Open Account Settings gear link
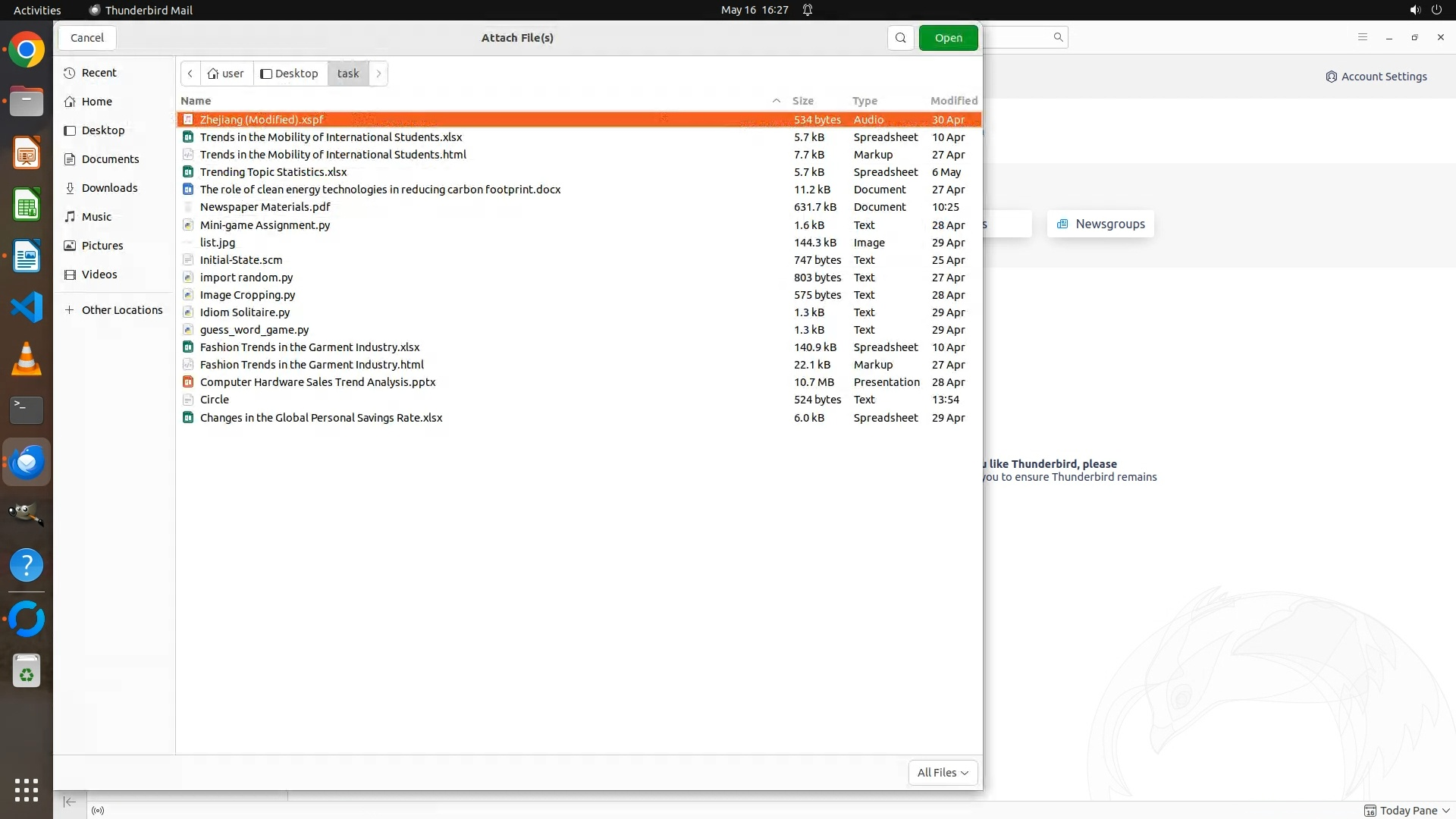Image resolution: width=1456 pixels, height=819 pixels. coord(1376,77)
